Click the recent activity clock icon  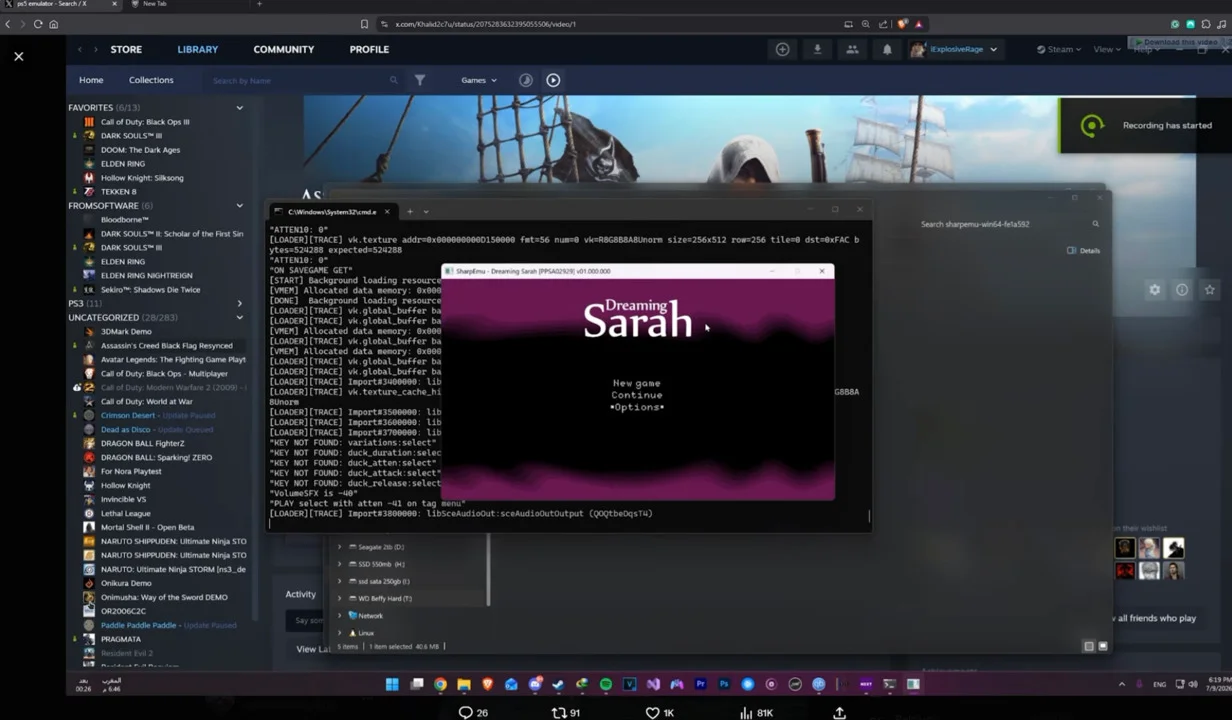click(x=526, y=80)
